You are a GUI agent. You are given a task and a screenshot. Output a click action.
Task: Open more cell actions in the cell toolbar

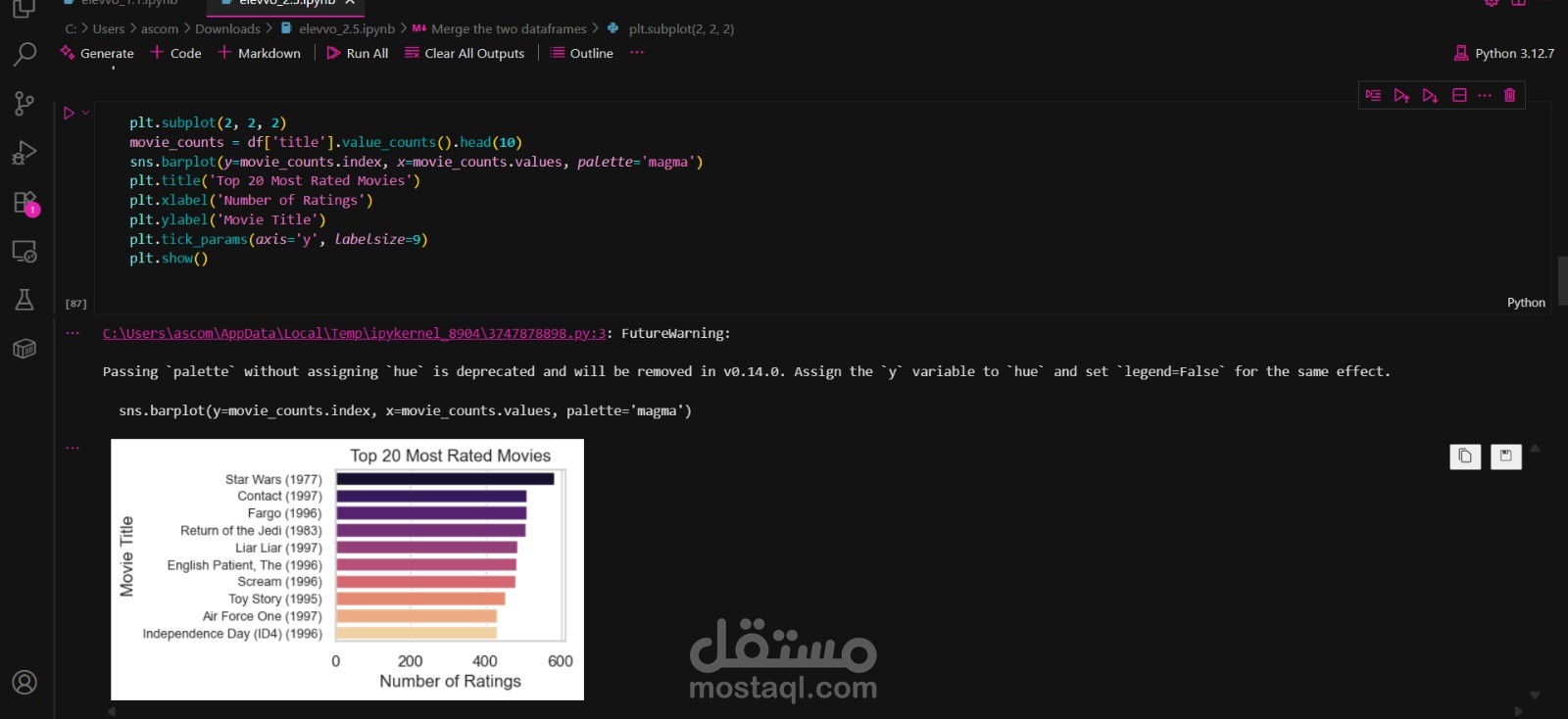tap(1485, 95)
